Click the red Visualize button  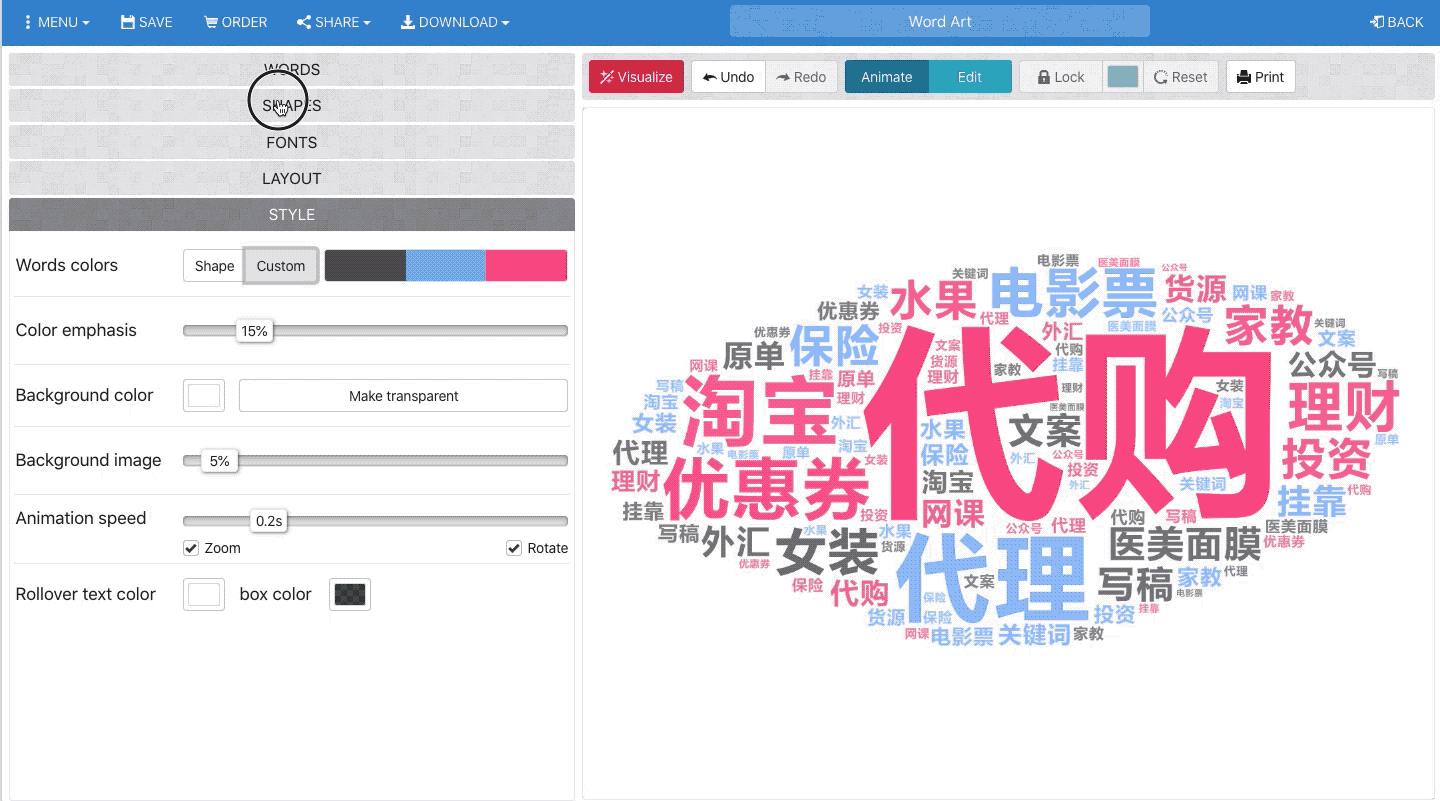pos(636,77)
